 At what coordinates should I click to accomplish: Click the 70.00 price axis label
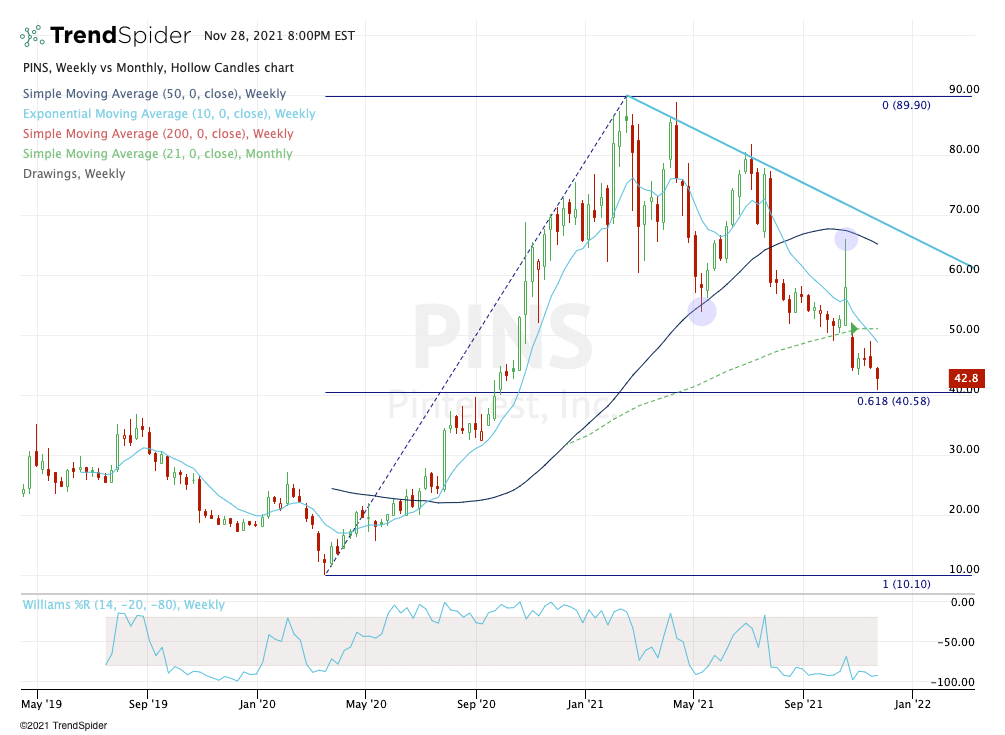click(964, 209)
